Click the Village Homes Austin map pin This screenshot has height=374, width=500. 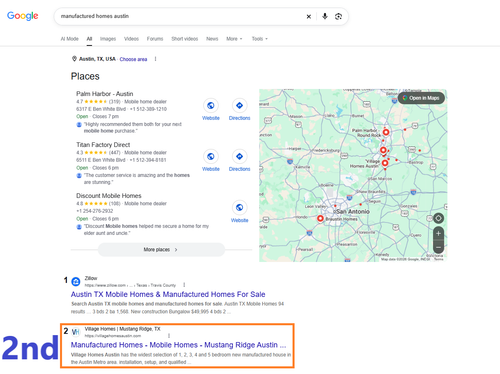pos(385,163)
